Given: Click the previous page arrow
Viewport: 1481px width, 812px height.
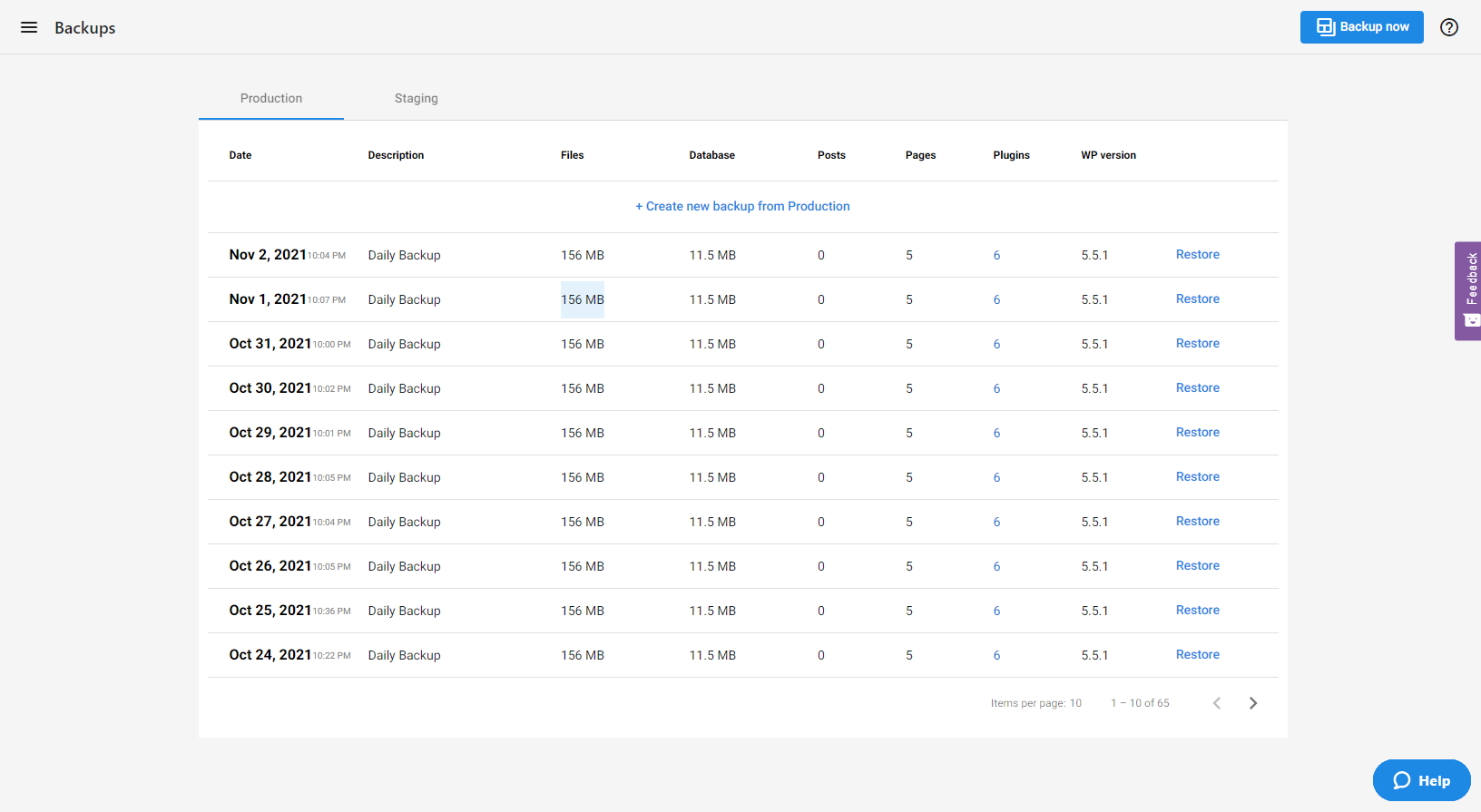Looking at the screenshot, I should tap(1217, 703).
